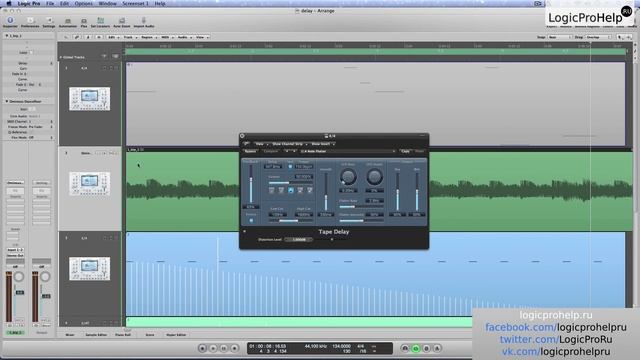Viewport: 640px width, 360px height.
Task: Click the Tape Delay Groove slider
Action: click(x=290, y=182)
